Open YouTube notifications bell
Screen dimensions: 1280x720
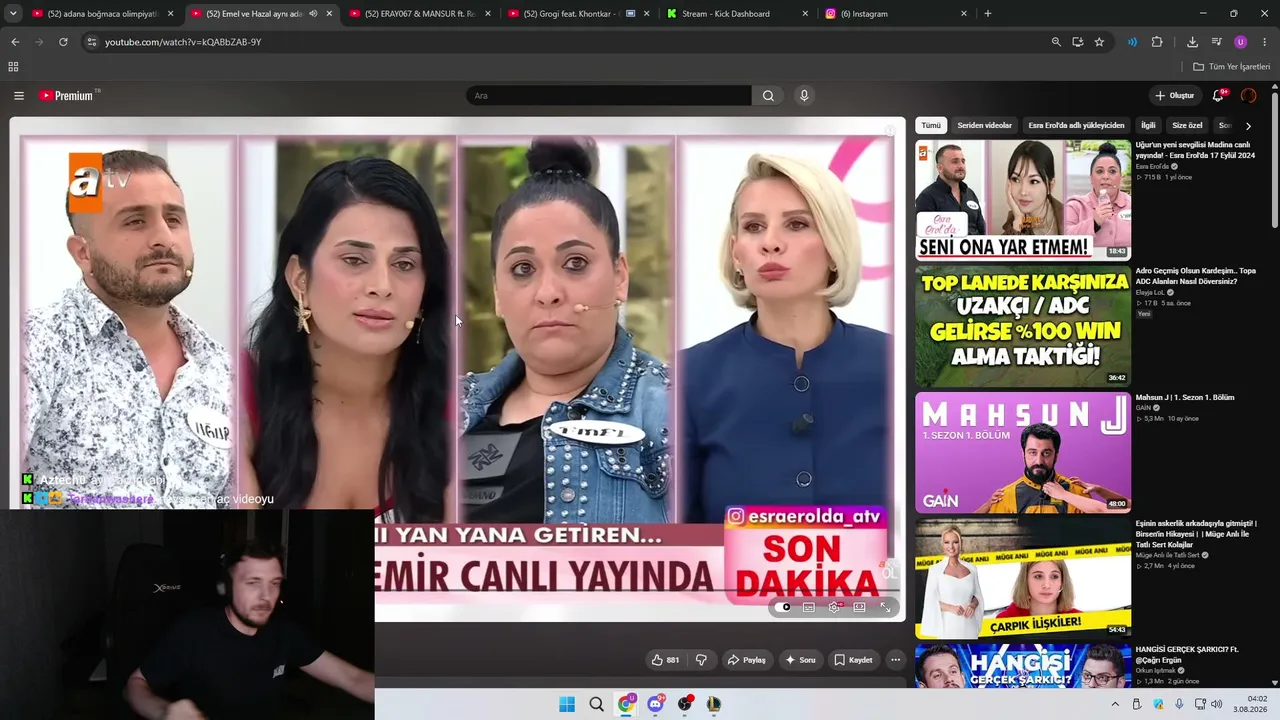(1218, 96)
